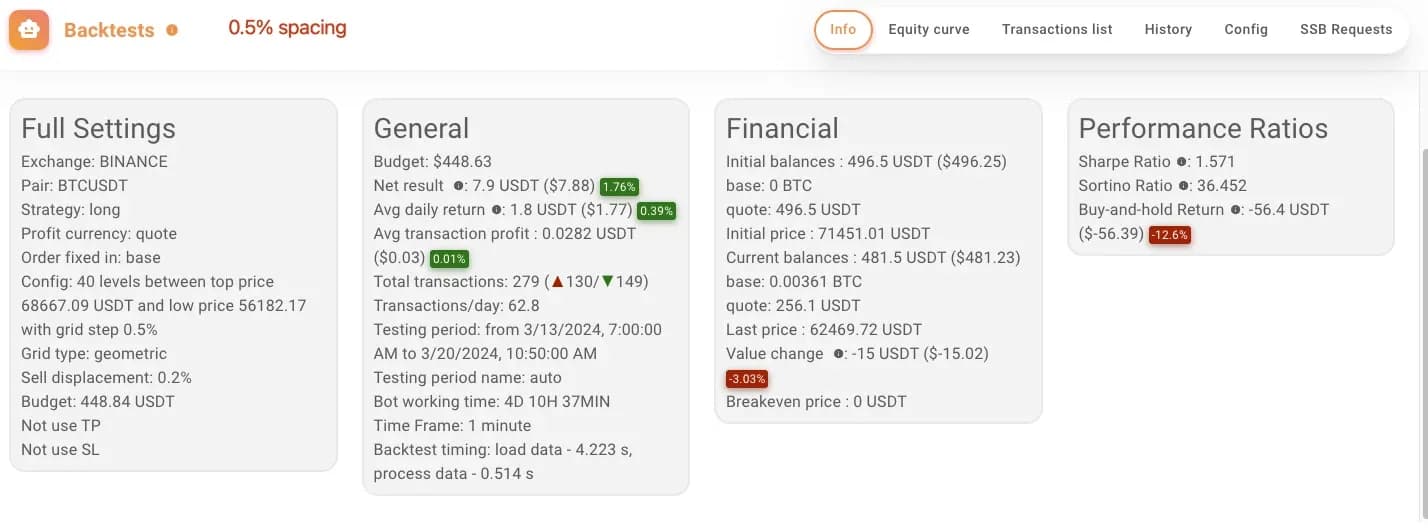Click the robot logo icon
The image size is (1428, 530).
pos(29,30)
